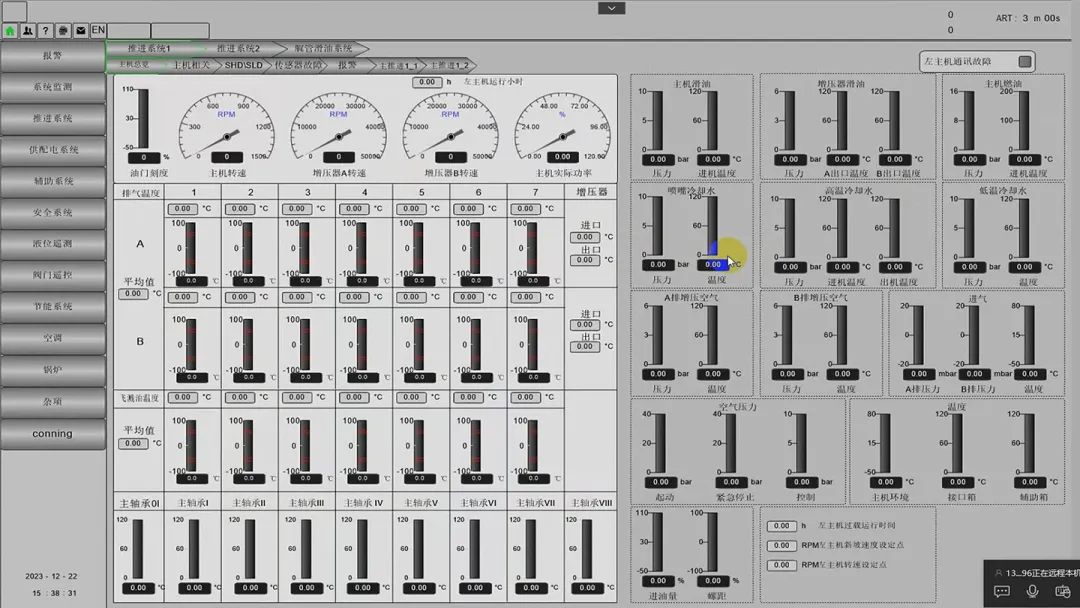Open the 推进系统 sidebar button
The height and width of the screenshot is (608, 1080).
[53, 118]
